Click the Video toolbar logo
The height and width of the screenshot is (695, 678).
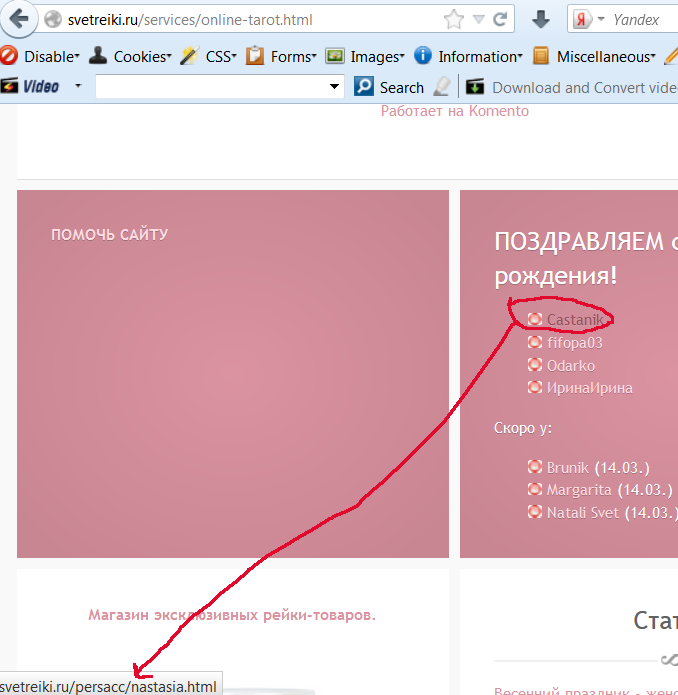pyautogui.click(x=30, y=86)
